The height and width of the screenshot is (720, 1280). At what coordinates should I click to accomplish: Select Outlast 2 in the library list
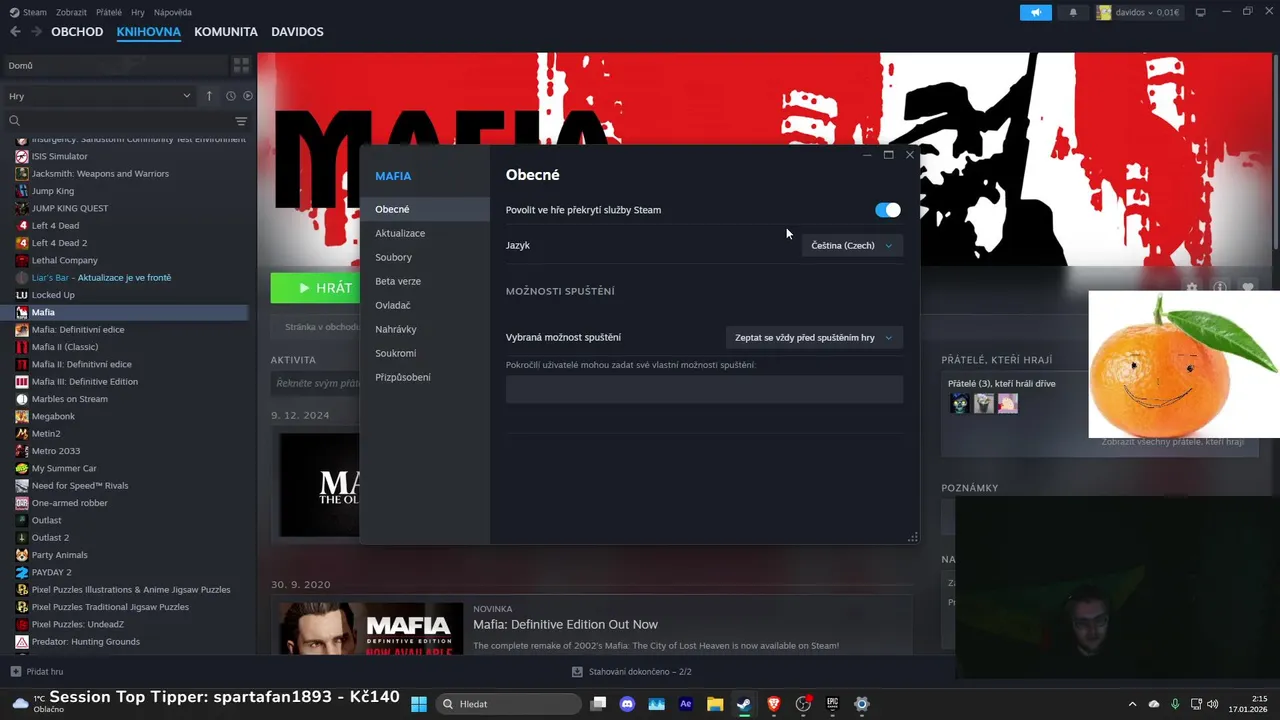pos(50,537)
